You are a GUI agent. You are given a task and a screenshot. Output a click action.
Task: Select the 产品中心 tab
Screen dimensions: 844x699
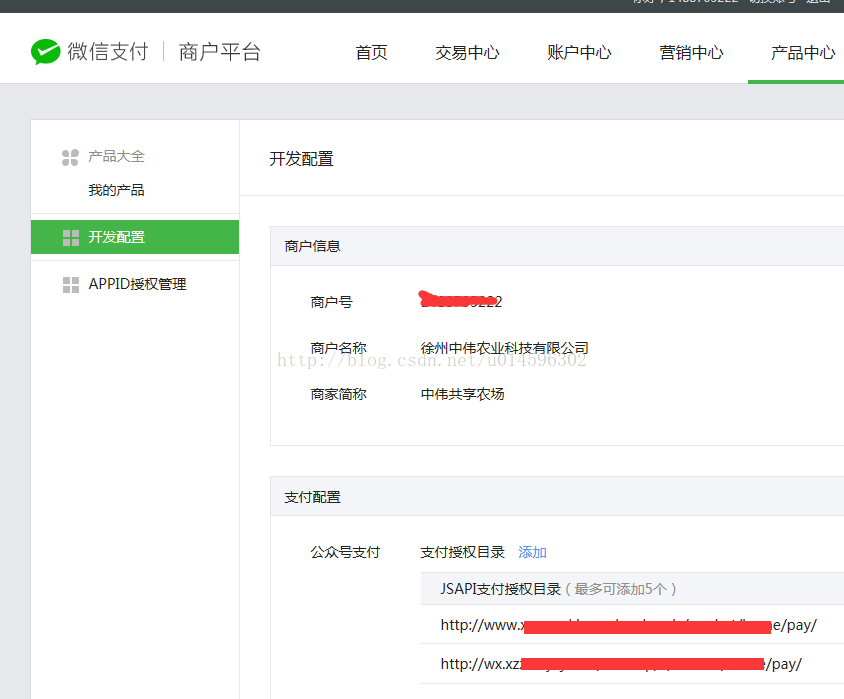[803, 52]
